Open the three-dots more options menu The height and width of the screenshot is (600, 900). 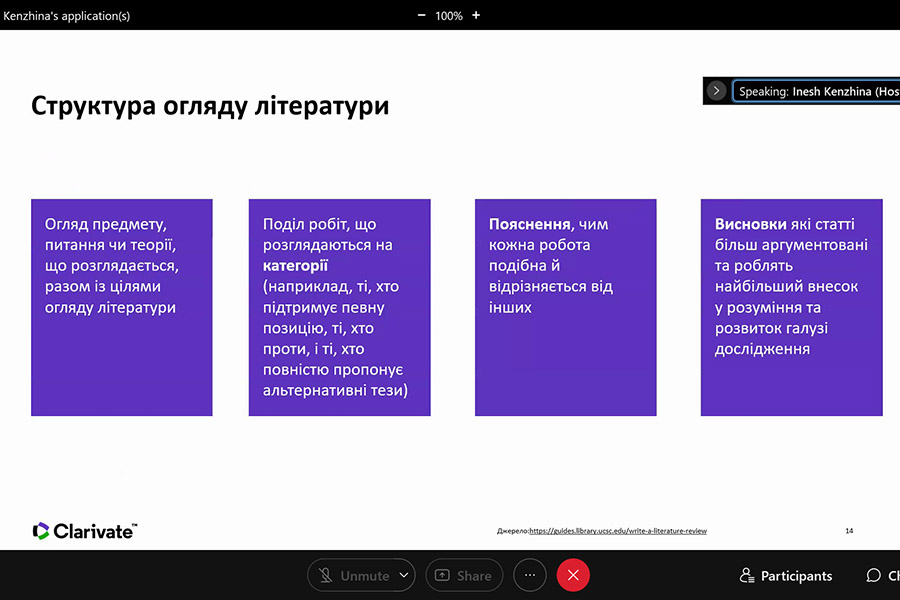point(530,576)
